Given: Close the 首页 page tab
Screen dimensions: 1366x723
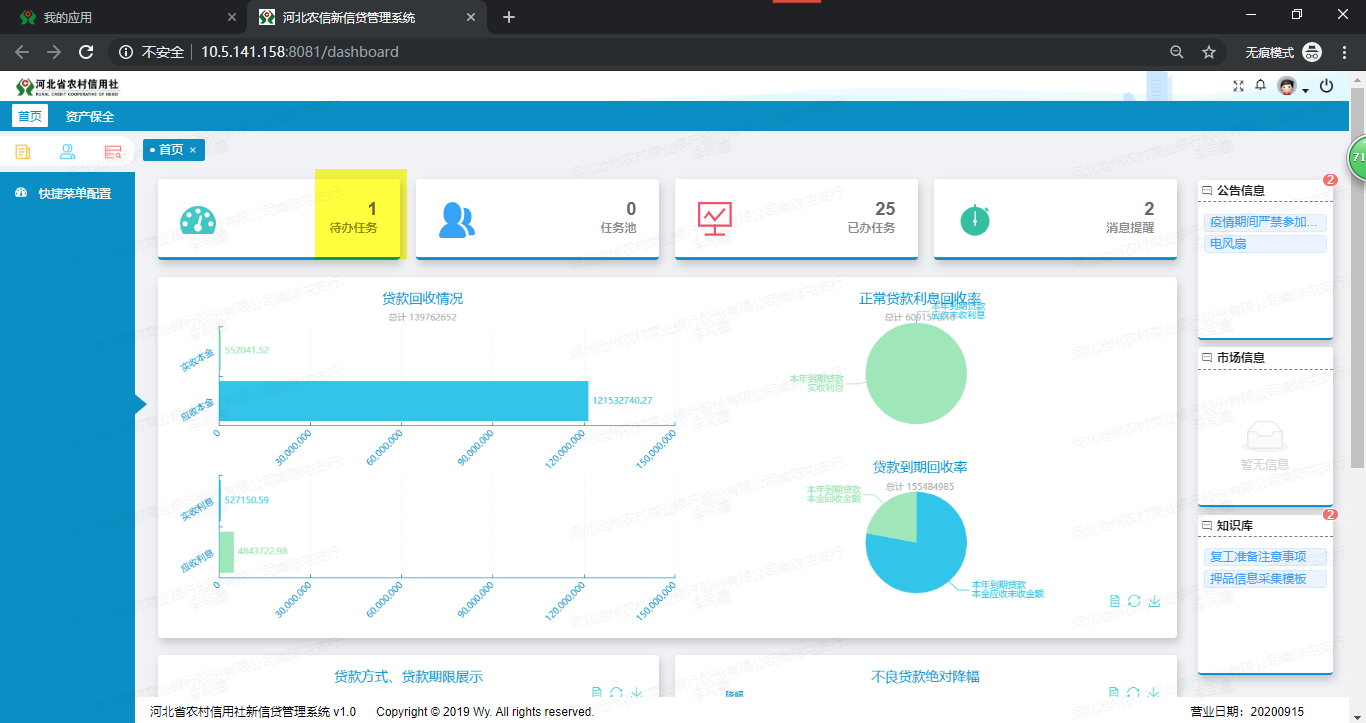Looking at the screenshot, I should tap(193, 150).
